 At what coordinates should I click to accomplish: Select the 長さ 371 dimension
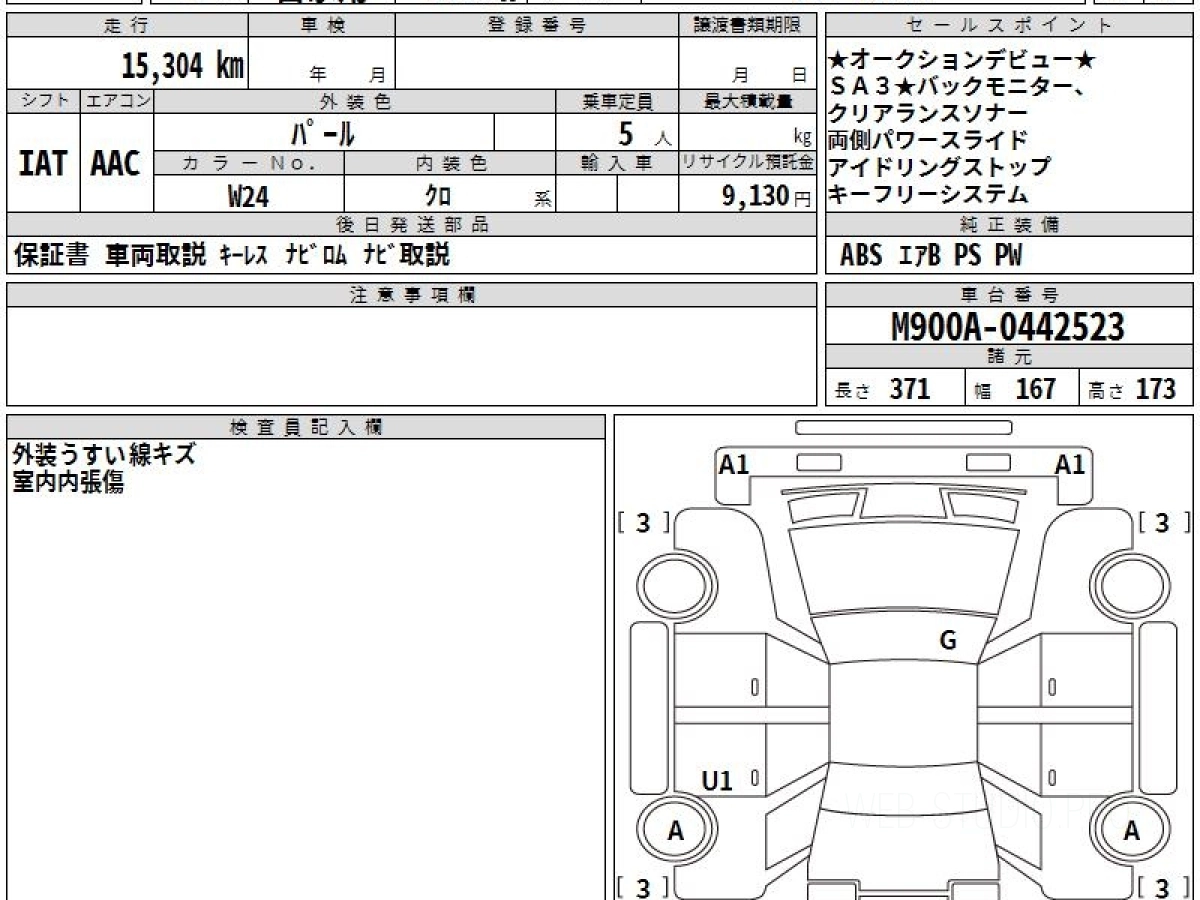point(883,389)
